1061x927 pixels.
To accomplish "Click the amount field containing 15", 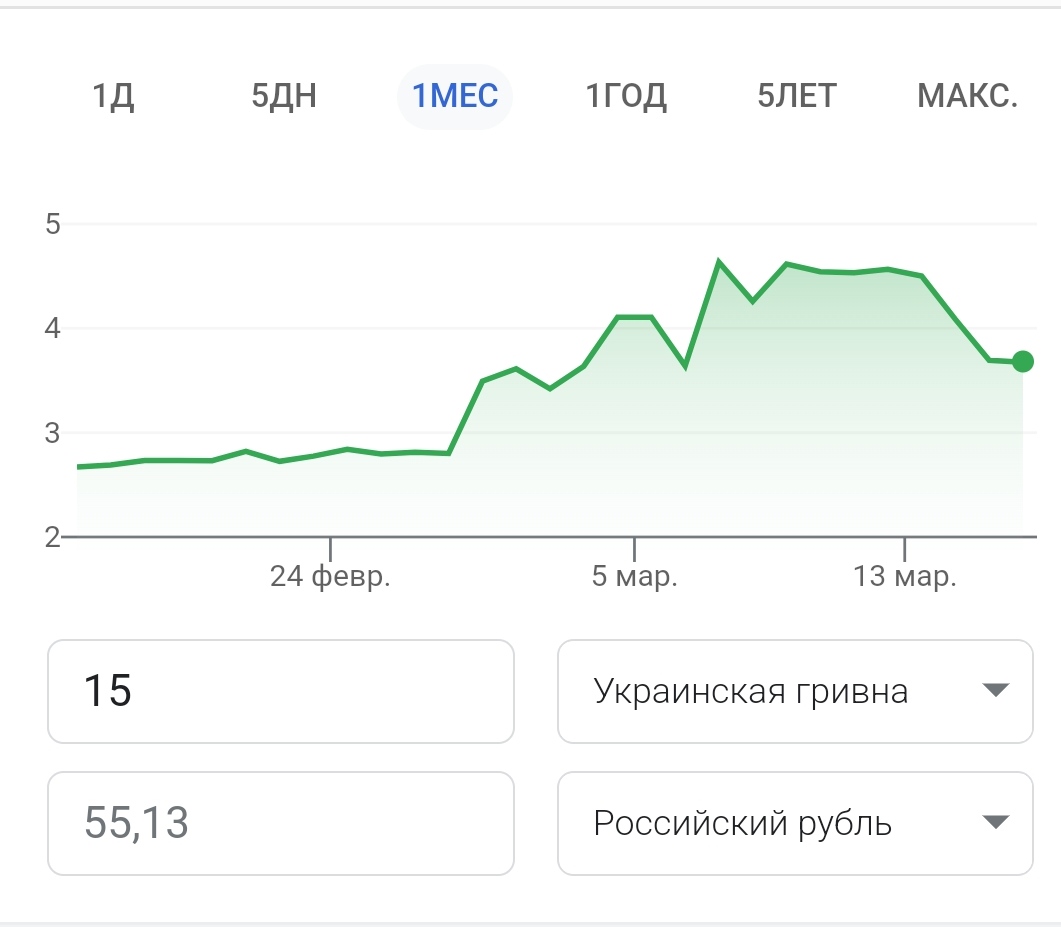I will [281, 691].
